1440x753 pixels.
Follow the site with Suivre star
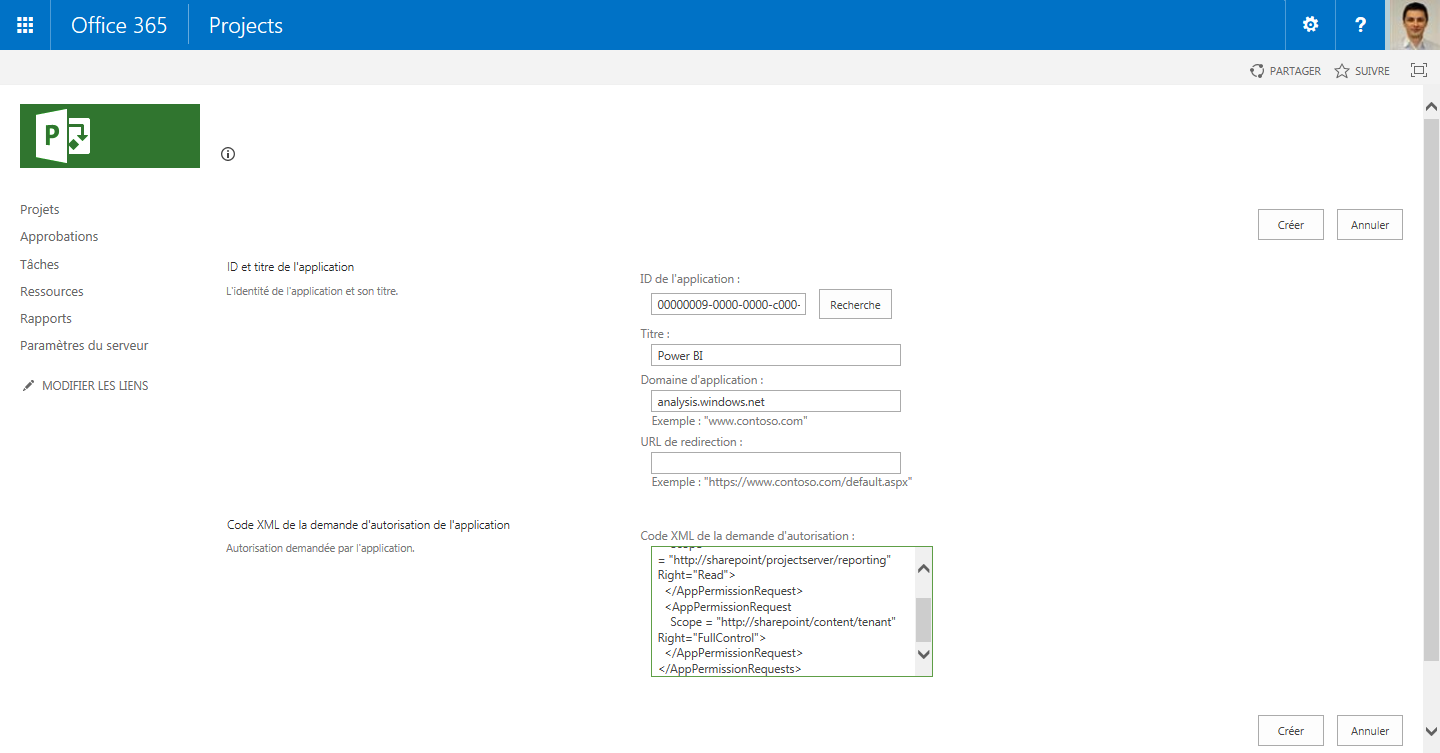[x=1362, y=71]
